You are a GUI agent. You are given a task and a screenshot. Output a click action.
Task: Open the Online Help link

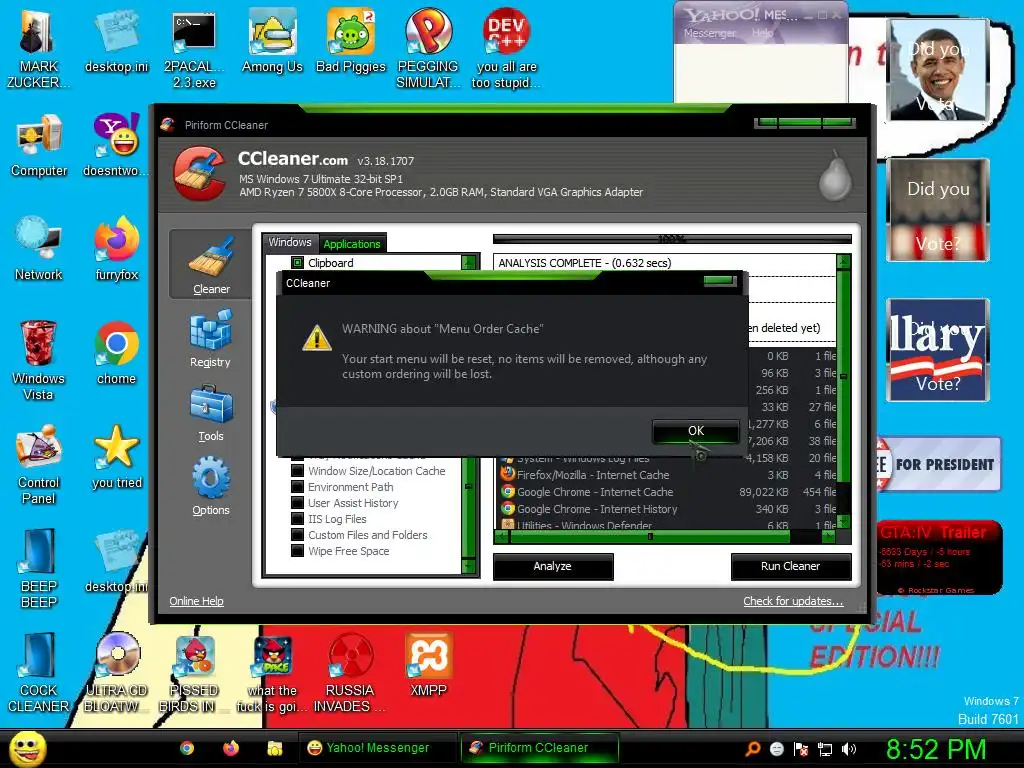point(196,601)
